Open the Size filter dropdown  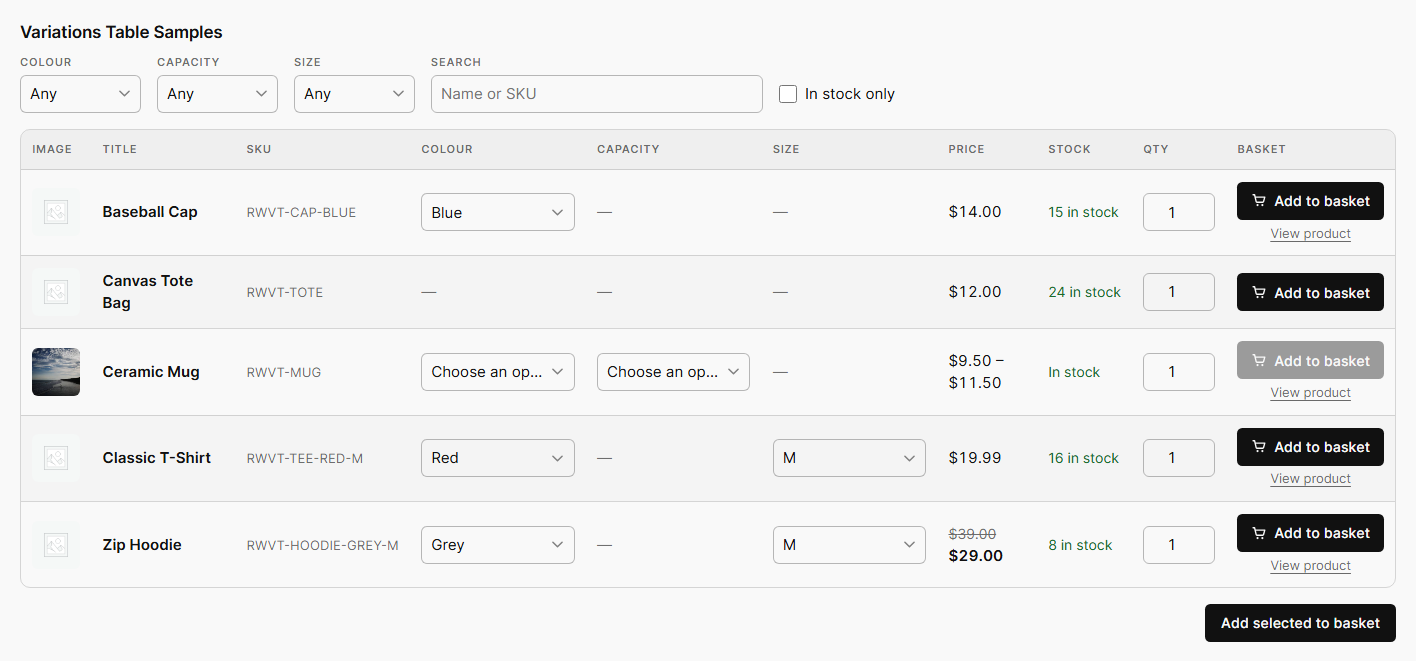point(354,94)
